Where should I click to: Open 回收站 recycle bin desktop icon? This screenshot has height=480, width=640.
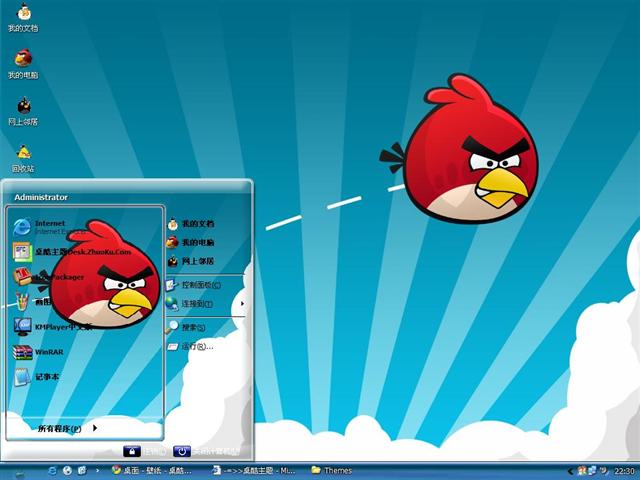23,158
